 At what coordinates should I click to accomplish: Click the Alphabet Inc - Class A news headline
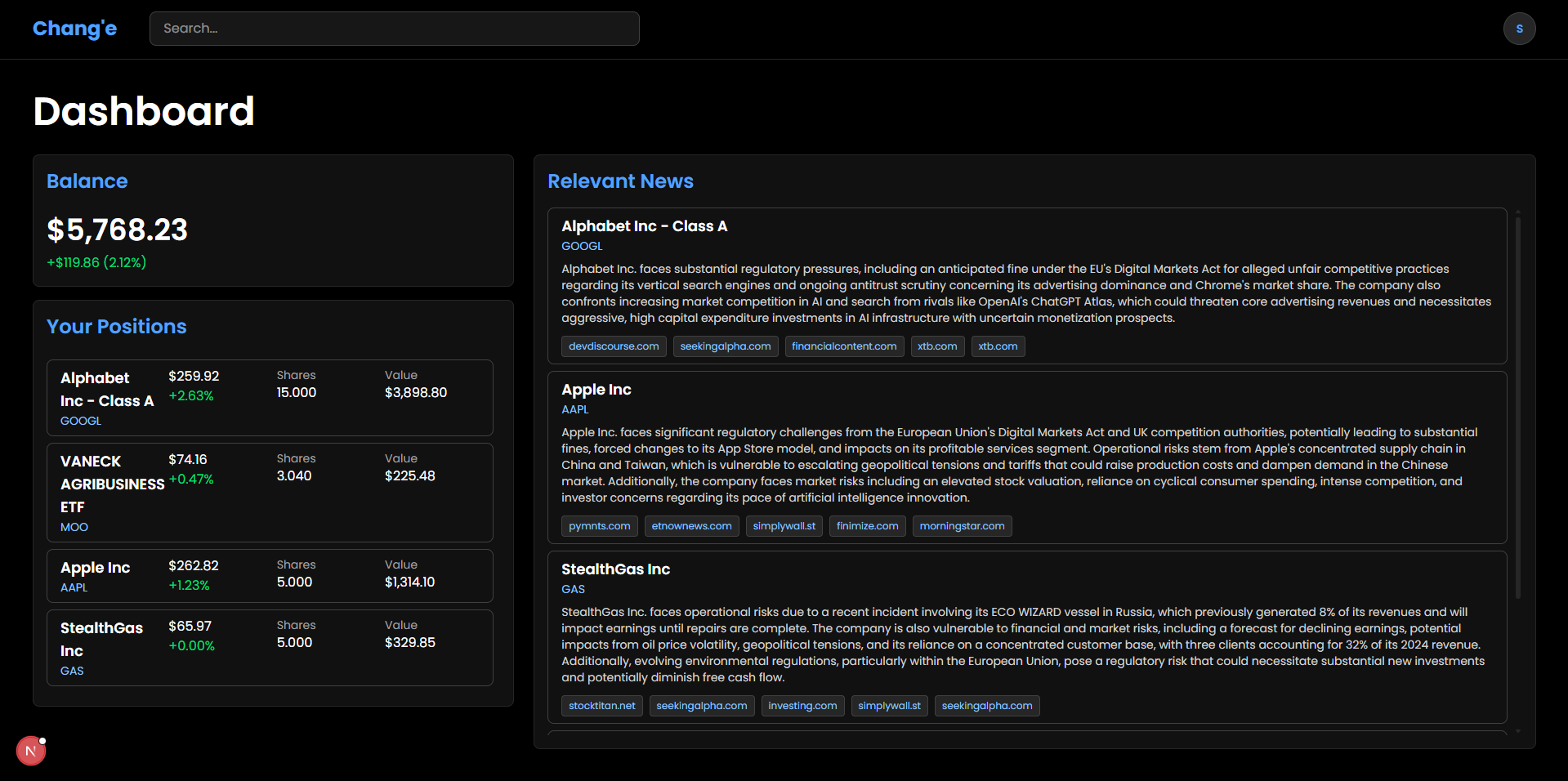point(644,226)
